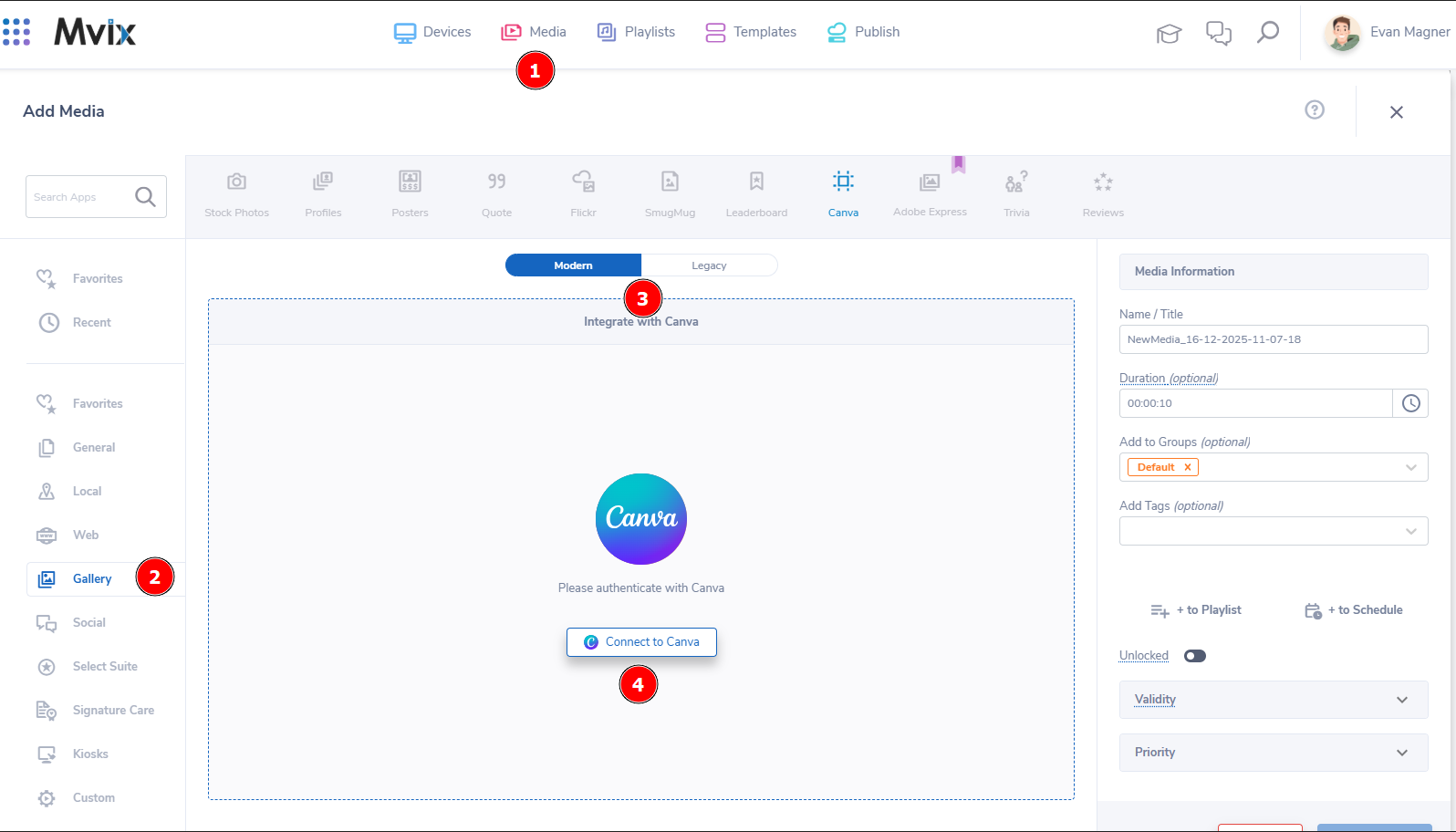The width and height of the screenshot is (1456, 832).
Task: Open the Templates section
Action: tap(751, 32)
